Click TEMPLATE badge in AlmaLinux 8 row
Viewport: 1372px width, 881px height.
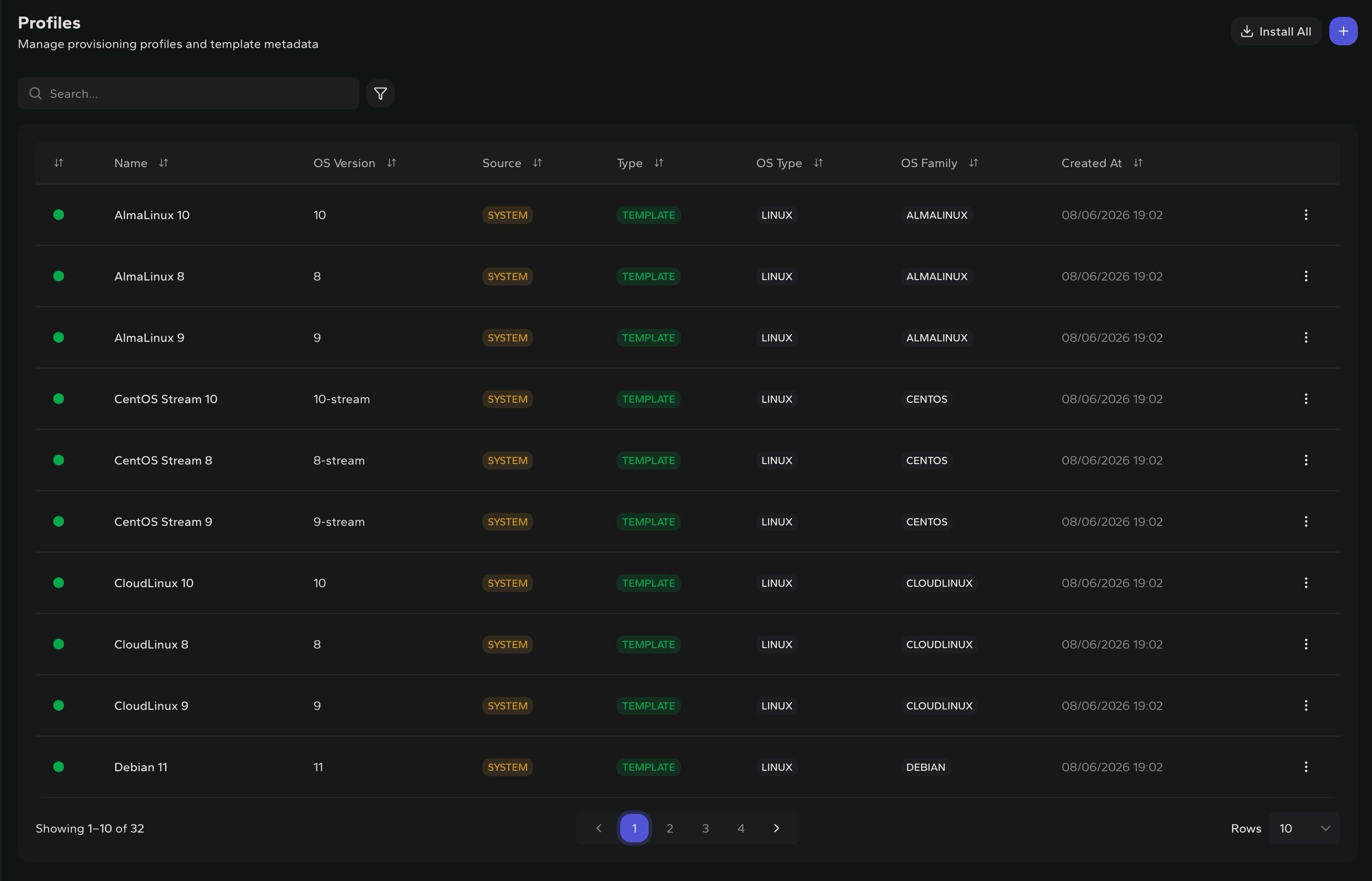(x=648, y=276)
